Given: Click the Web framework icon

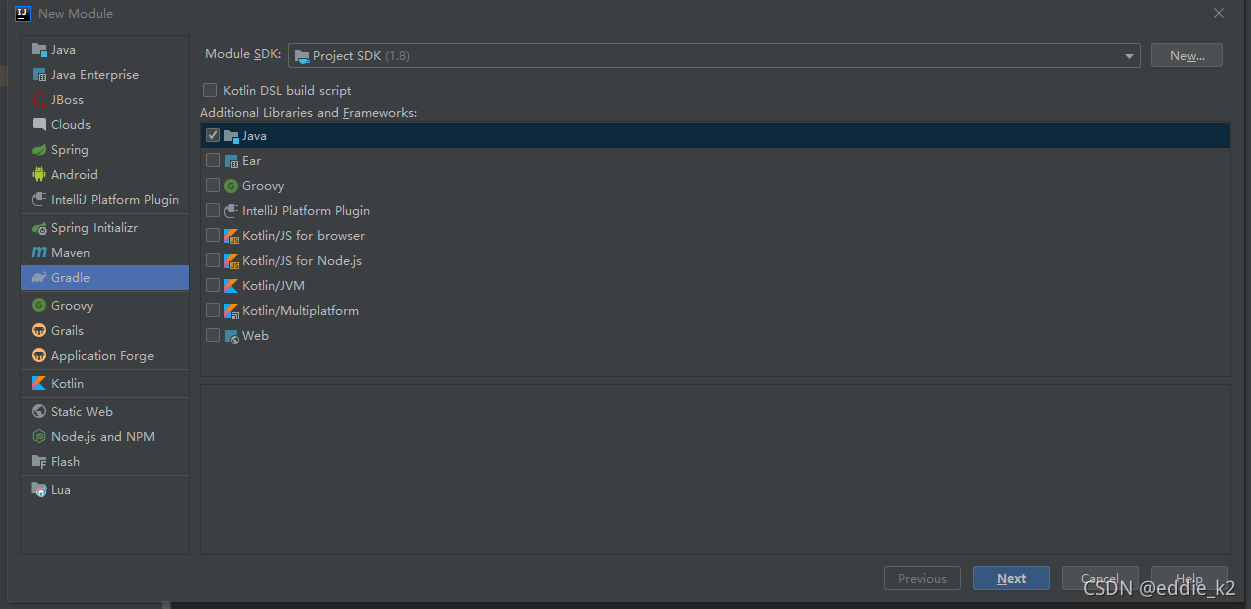Looking at the screenshot, I should click(x=231, y=336).
